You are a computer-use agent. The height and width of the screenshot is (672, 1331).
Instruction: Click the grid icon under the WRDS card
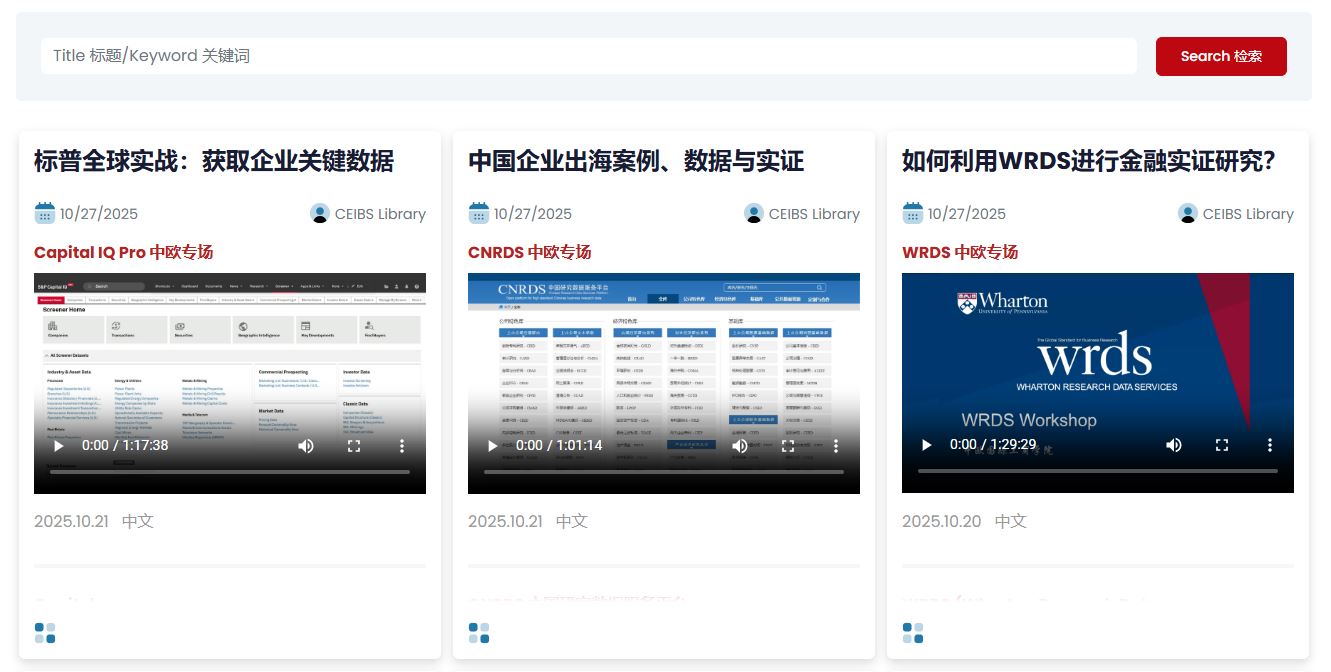pyautogui.click(x=913, y=633)
